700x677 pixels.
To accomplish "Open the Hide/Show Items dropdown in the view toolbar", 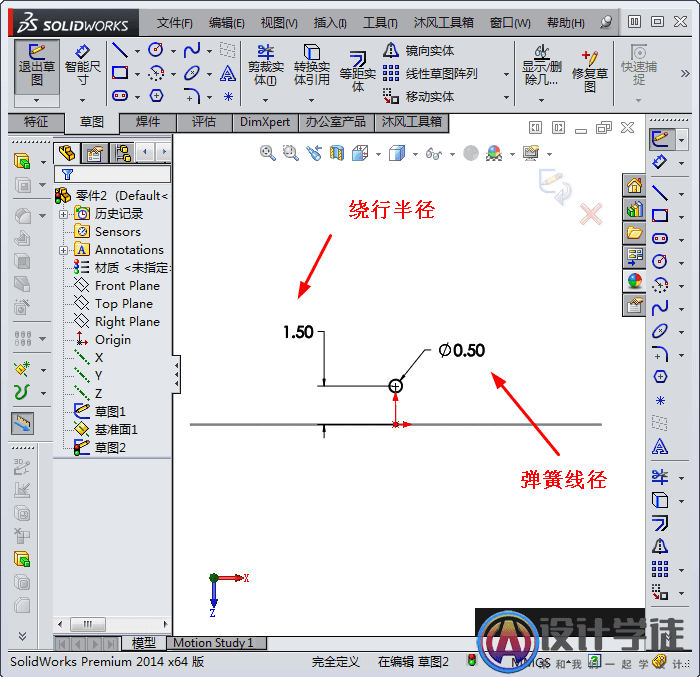I will click(452, 155).
